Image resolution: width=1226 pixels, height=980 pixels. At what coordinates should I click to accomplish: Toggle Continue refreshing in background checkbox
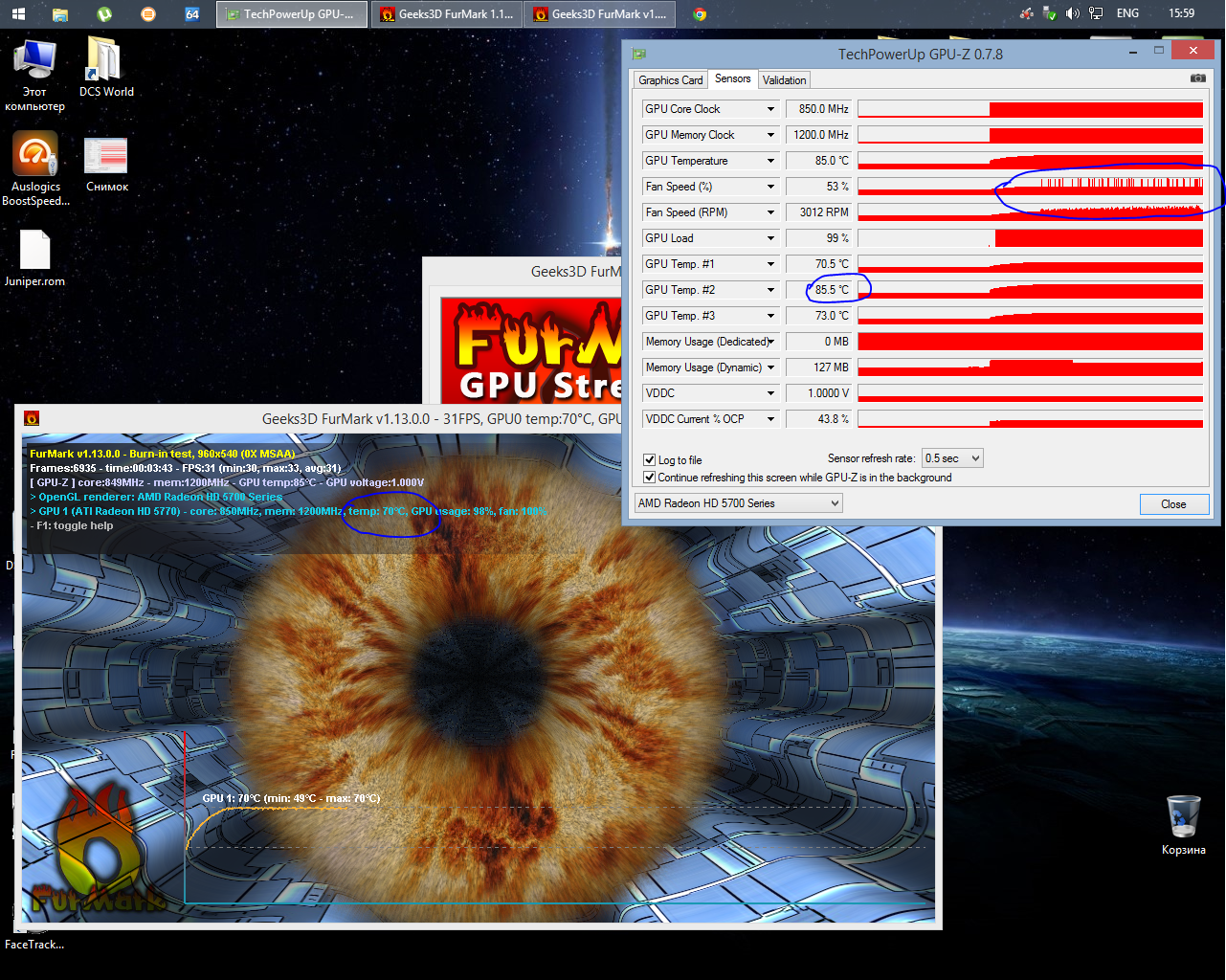click(650, 478)
